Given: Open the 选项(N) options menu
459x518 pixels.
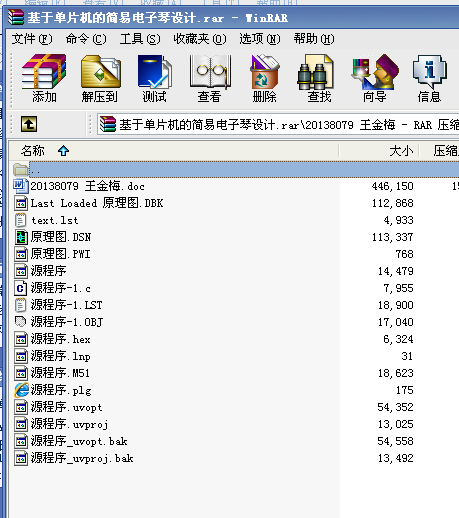Looking at the screenshot, I should 260,39.
